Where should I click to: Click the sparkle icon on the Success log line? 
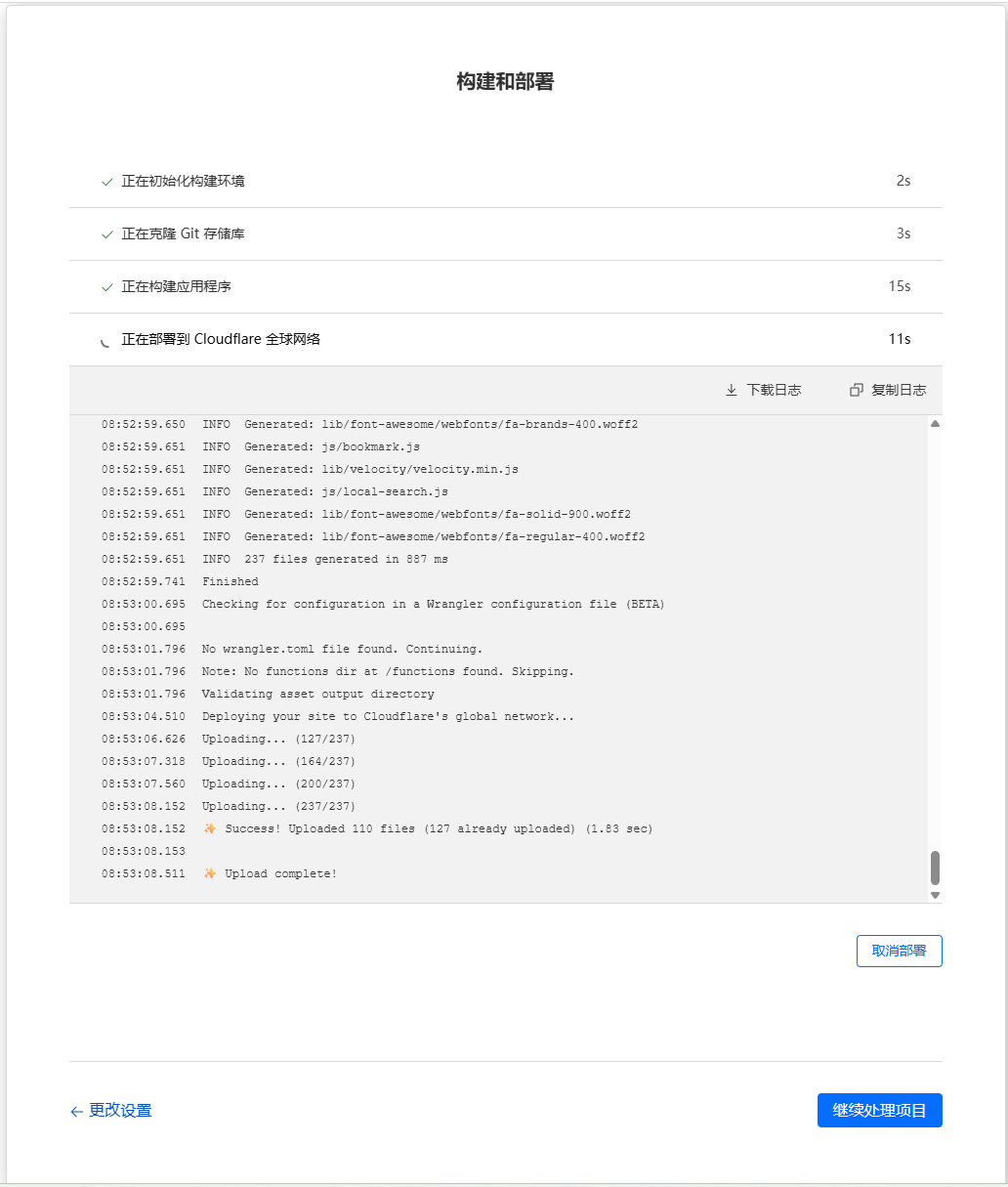tap(208, 827)
